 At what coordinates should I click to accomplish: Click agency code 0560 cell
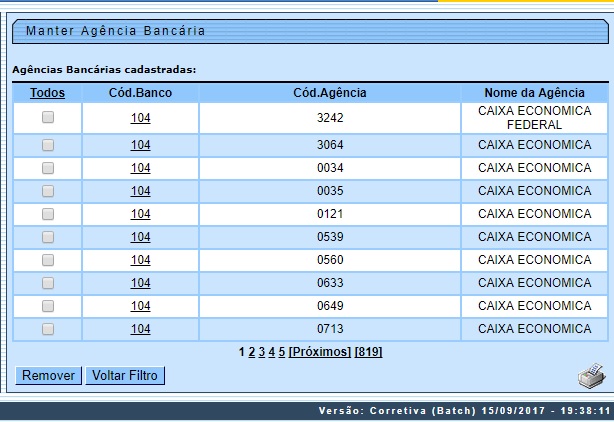pos(330,260)
